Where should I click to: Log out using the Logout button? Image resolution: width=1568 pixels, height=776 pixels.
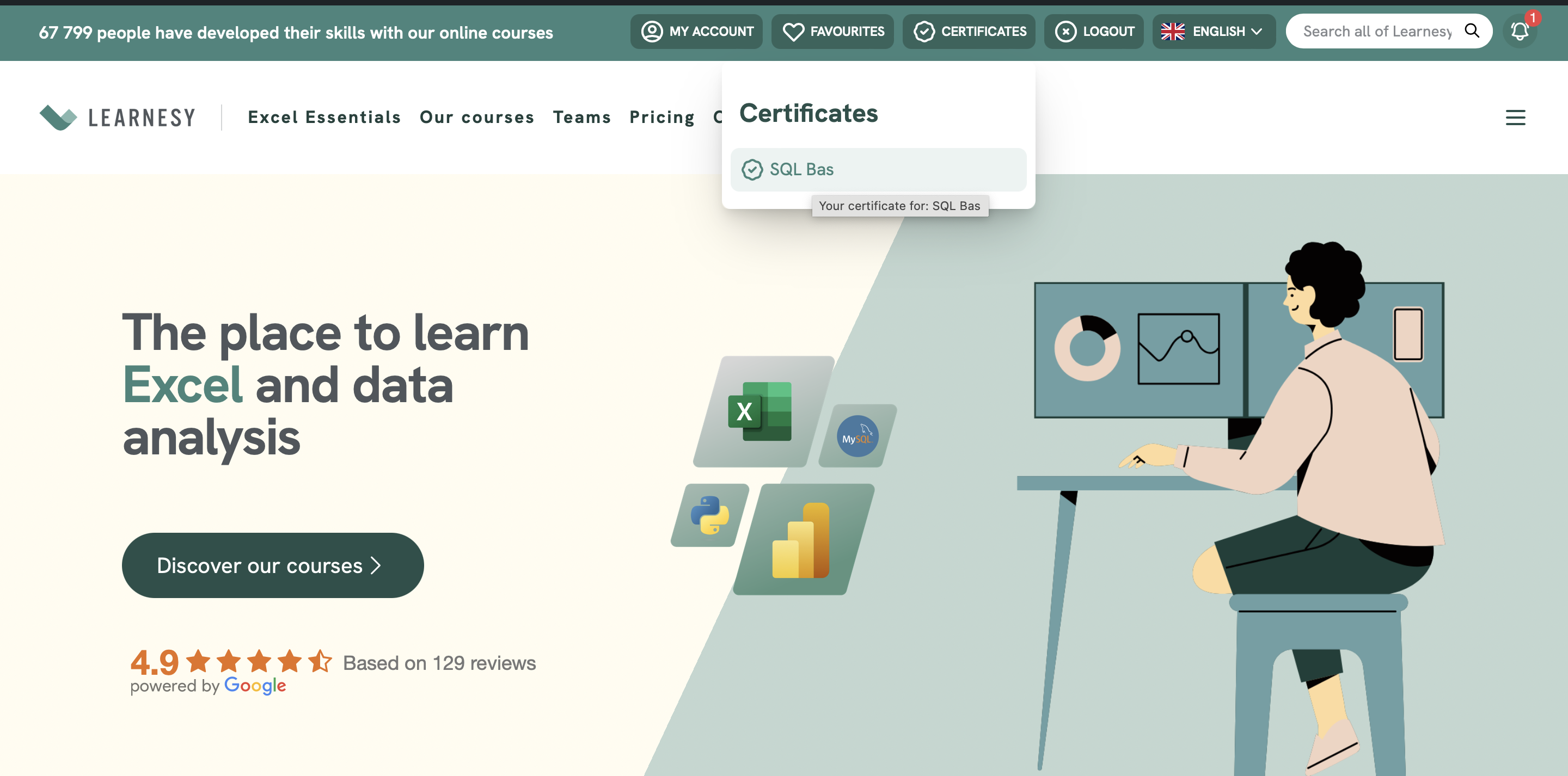pyautogui.click(x=1093, y=31)
